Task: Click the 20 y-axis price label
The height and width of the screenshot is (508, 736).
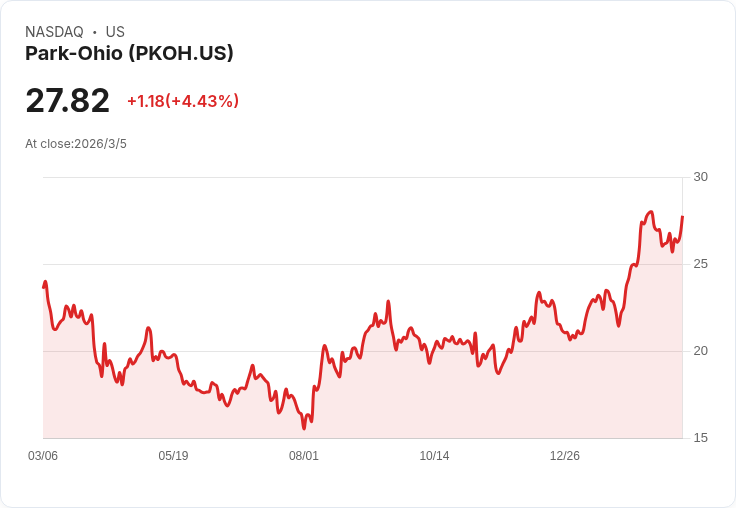Action: click(x=700, y=351)
